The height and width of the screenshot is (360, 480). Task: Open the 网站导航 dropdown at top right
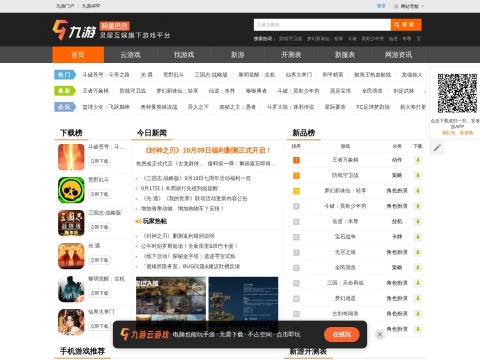tap(409, 6)
